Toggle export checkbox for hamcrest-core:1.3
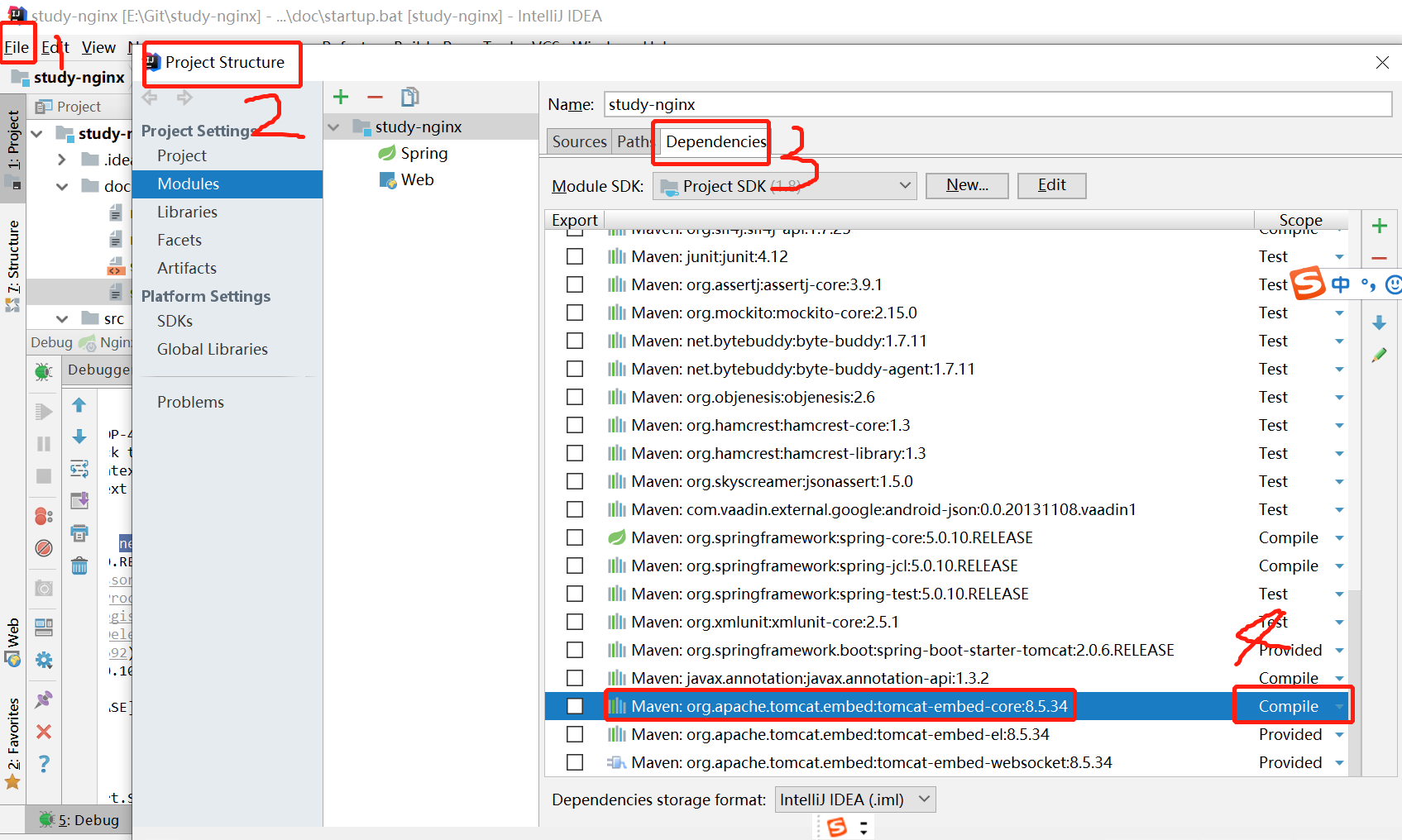Image resolution: width=1402 pixels, height=840 pixels. click(575, 425)
